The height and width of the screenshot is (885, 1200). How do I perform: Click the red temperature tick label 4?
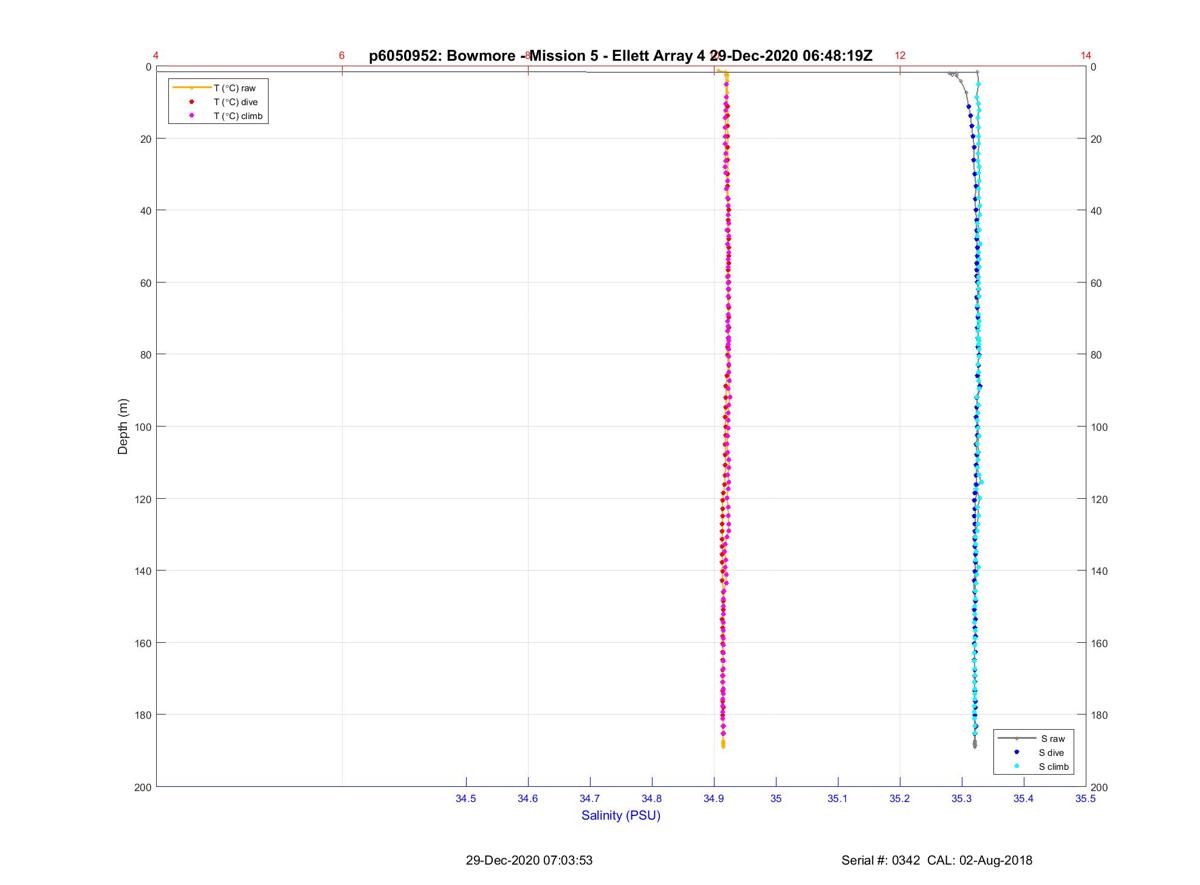click(x=156, y=56)
